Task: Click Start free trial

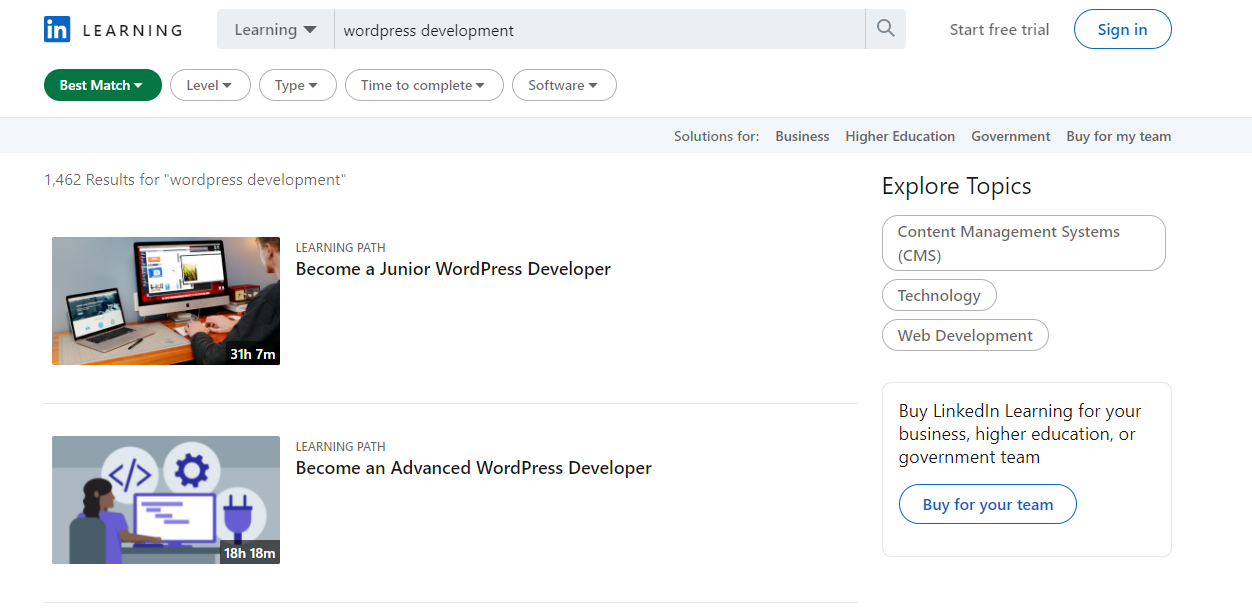Action: coord(1000,30)
